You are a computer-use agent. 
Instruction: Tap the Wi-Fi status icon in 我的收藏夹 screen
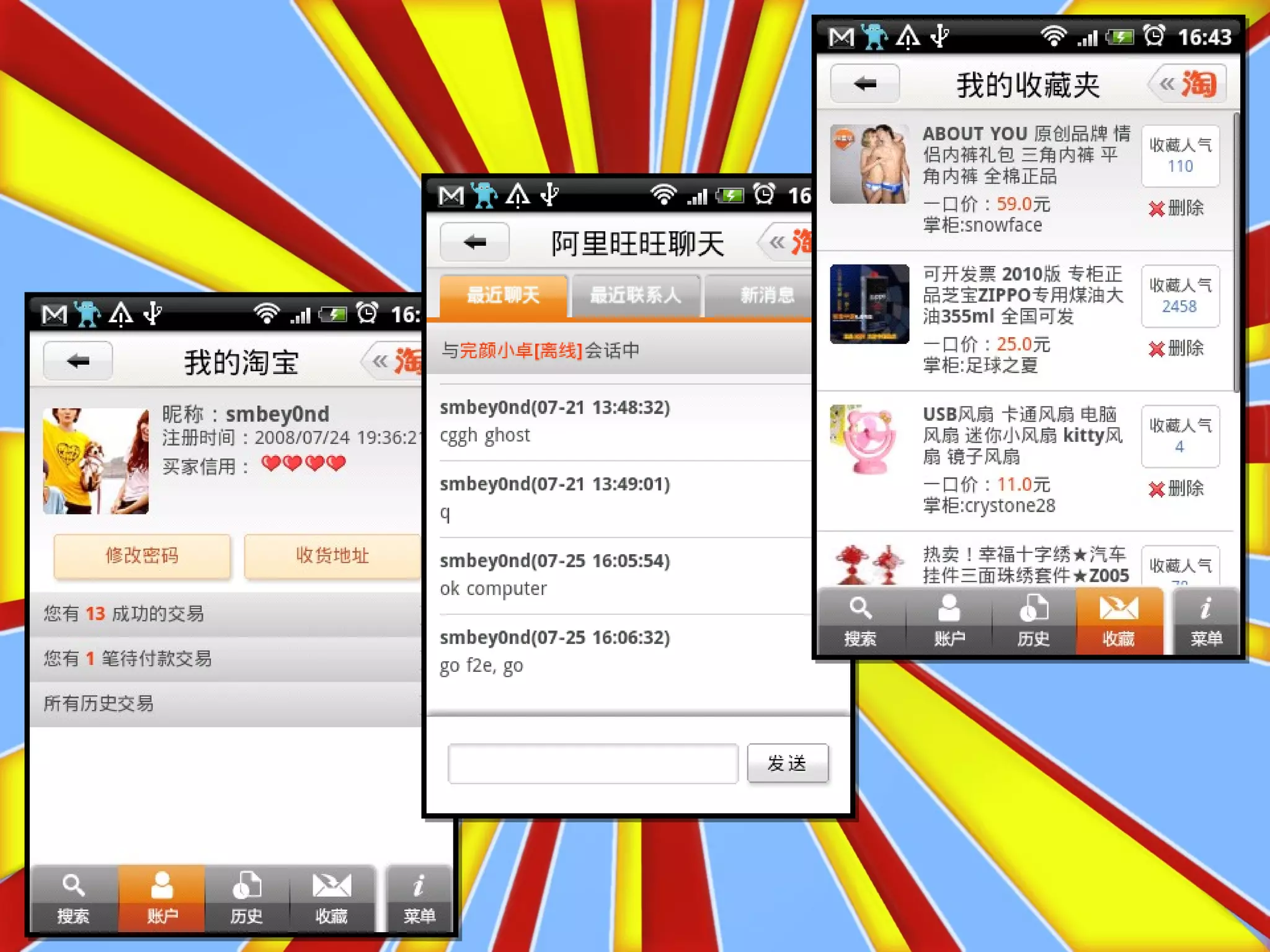point(1053,37)
